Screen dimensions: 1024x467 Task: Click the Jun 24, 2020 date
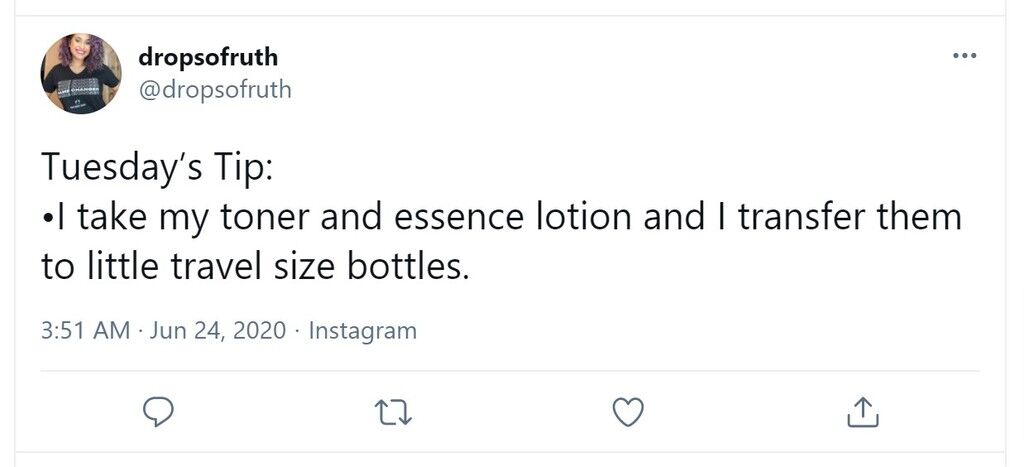coord(218,330)
